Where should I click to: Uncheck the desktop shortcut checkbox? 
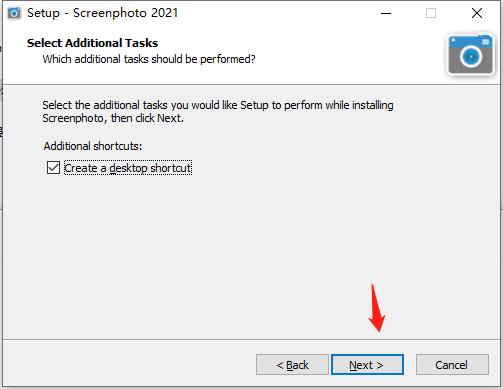pyautogui.click(x=53, y=168)
